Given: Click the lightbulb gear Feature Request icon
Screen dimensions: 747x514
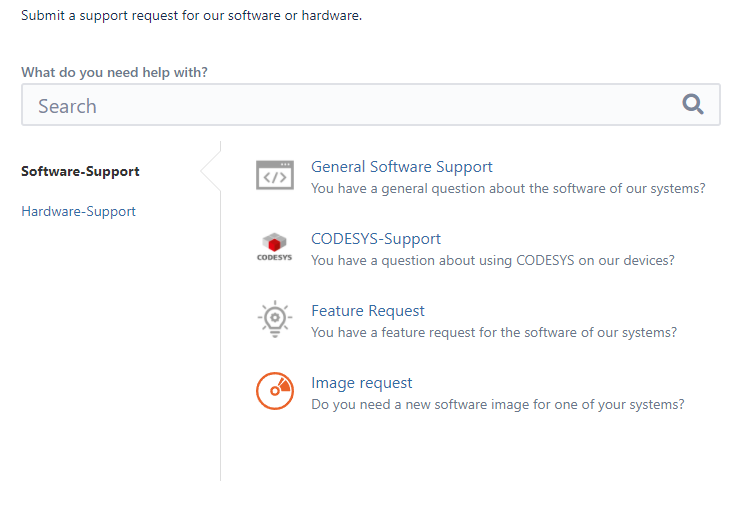Looking at the screenshot, I should tap(275, 319).
